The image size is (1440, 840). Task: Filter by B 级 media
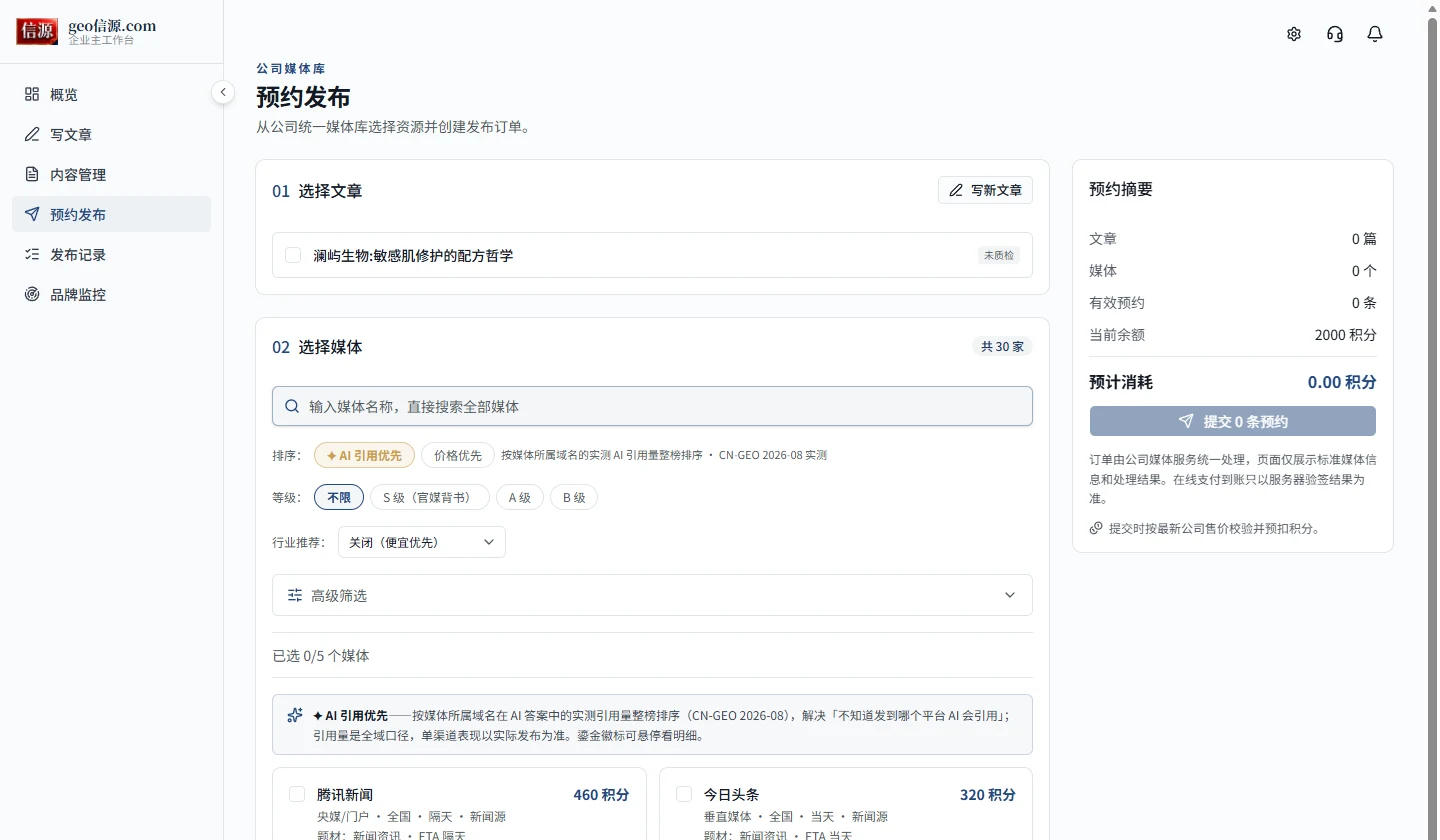pyautogui.click(x=574, y=497)
